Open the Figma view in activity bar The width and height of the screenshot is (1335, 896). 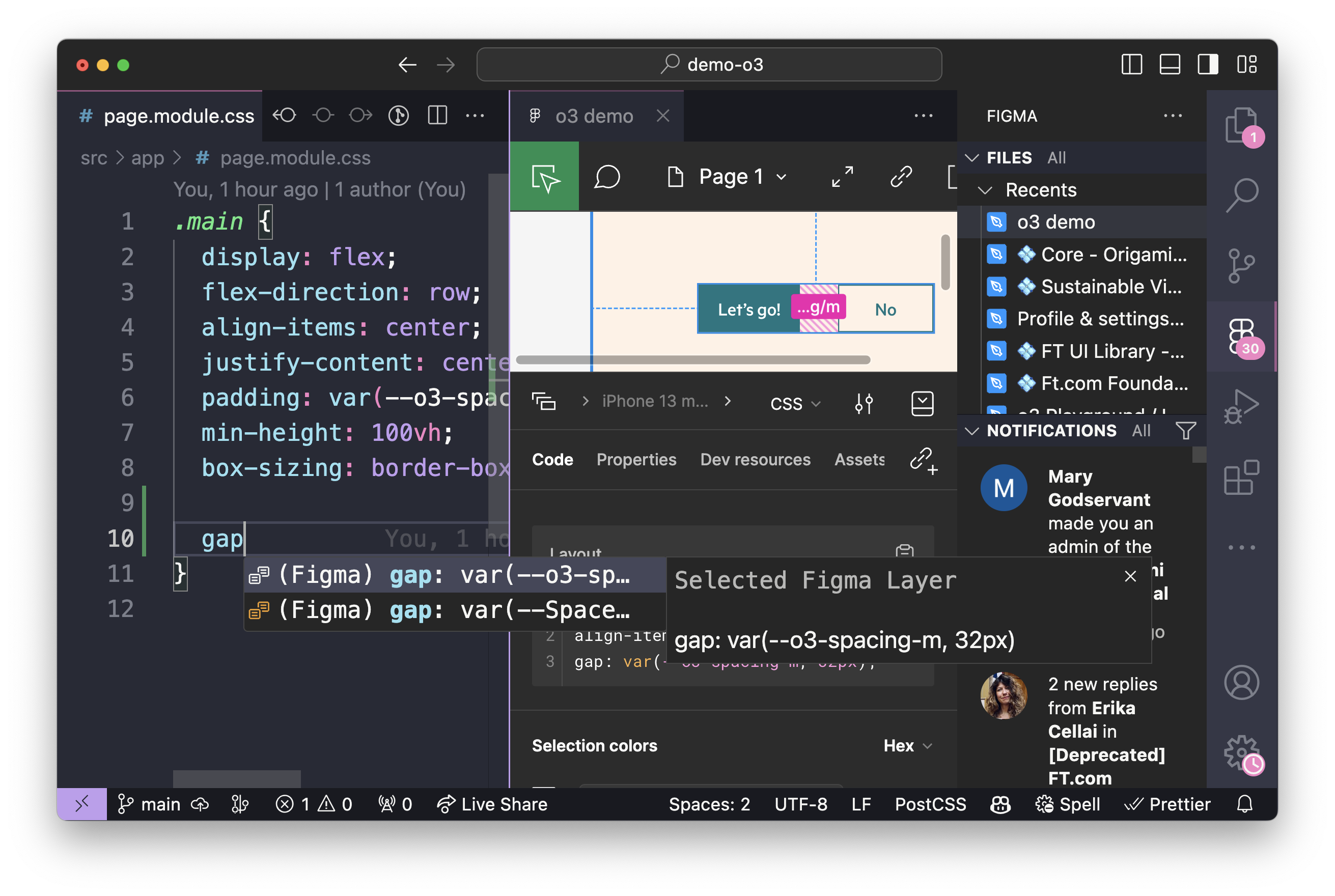[x=1241, y=337]
